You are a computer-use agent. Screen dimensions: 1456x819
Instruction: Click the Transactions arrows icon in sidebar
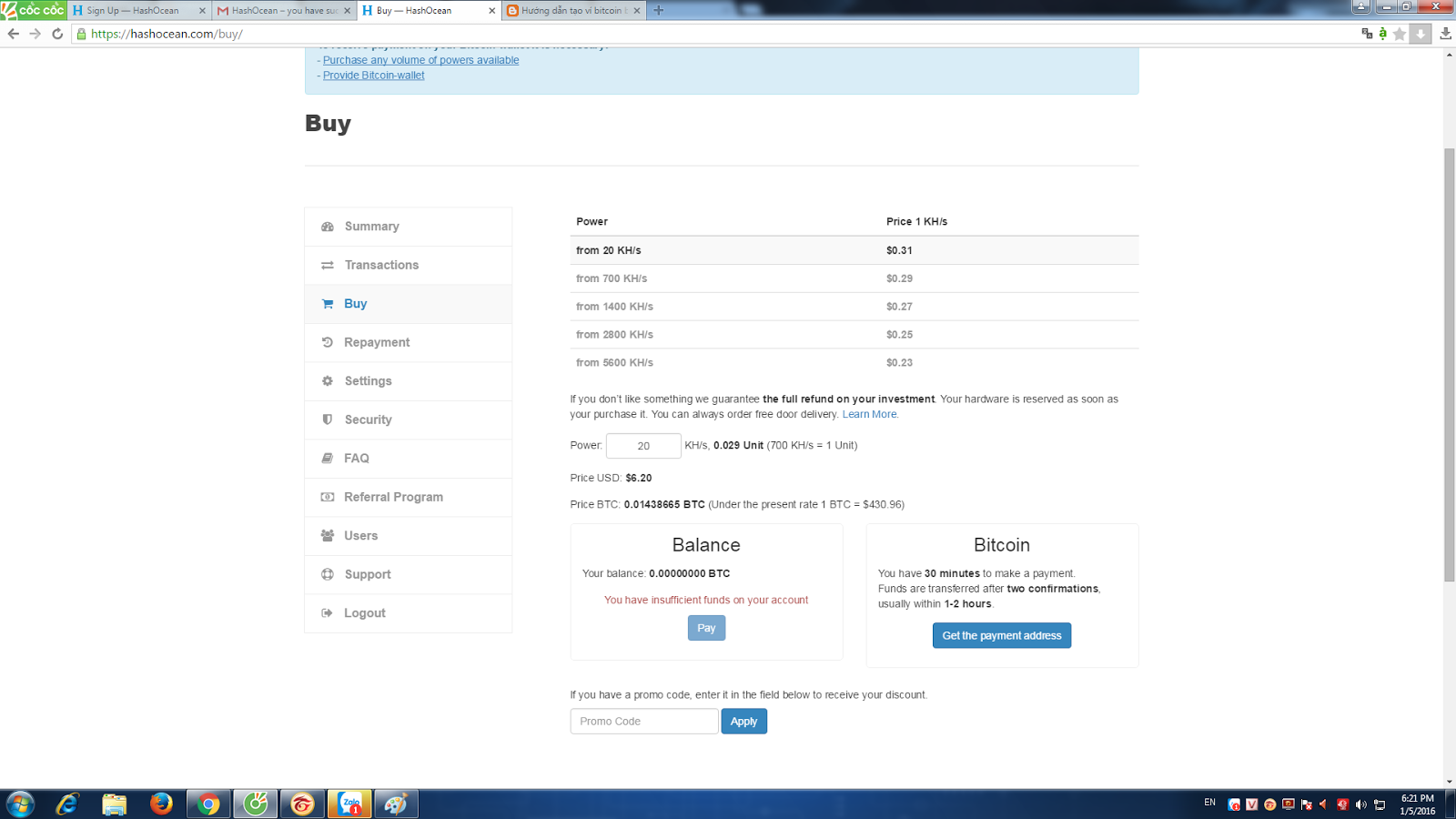click(x=328, y=266)
